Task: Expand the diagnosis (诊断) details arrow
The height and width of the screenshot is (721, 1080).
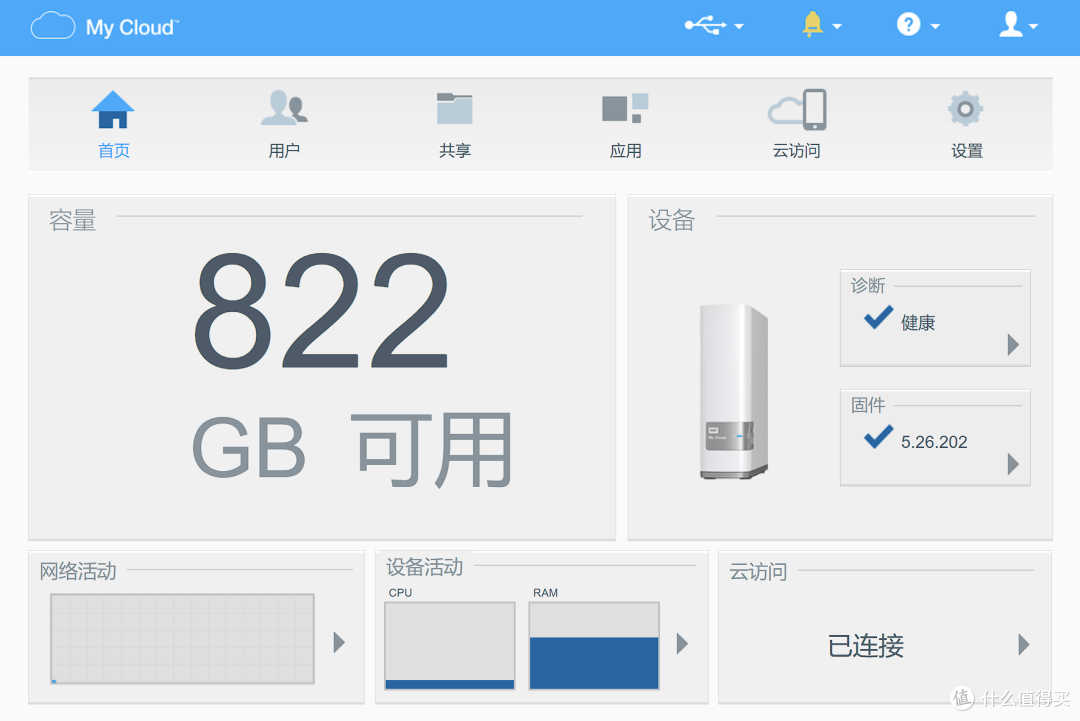Action: 1012,344
